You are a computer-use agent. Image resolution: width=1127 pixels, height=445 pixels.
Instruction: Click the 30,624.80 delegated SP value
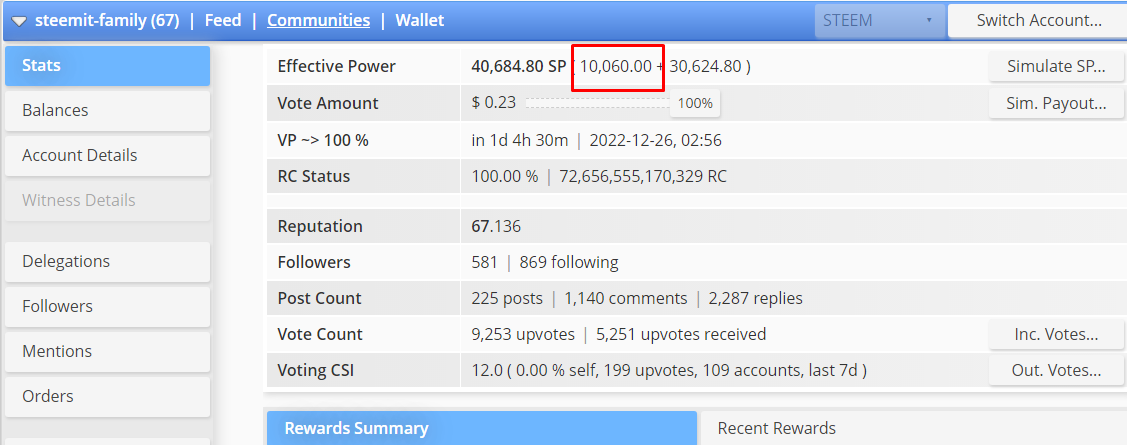pyautogui.click(x=705, y=66)
